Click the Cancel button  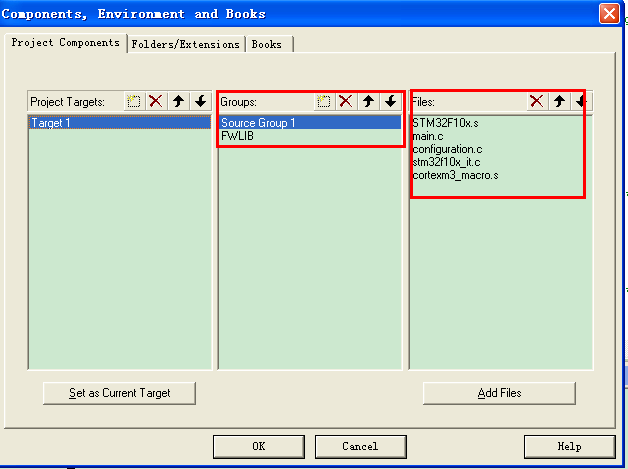pos(360,446)
